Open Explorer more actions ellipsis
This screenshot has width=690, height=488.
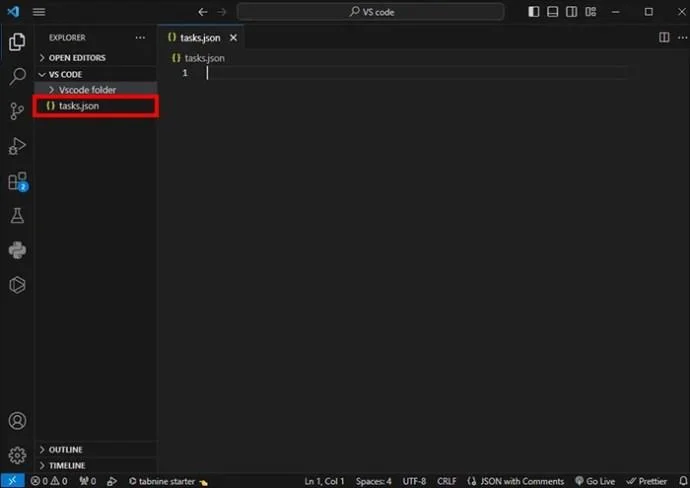(x=140, y=38)
